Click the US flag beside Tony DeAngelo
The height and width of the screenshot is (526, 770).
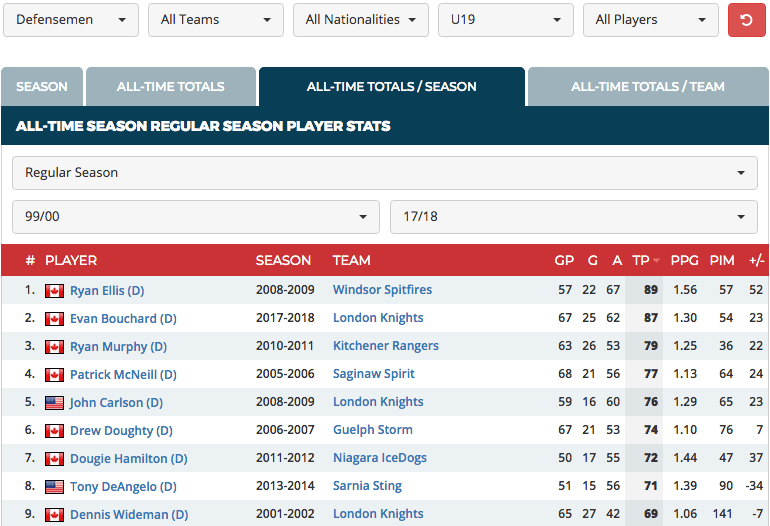click(x=54, y=487)
